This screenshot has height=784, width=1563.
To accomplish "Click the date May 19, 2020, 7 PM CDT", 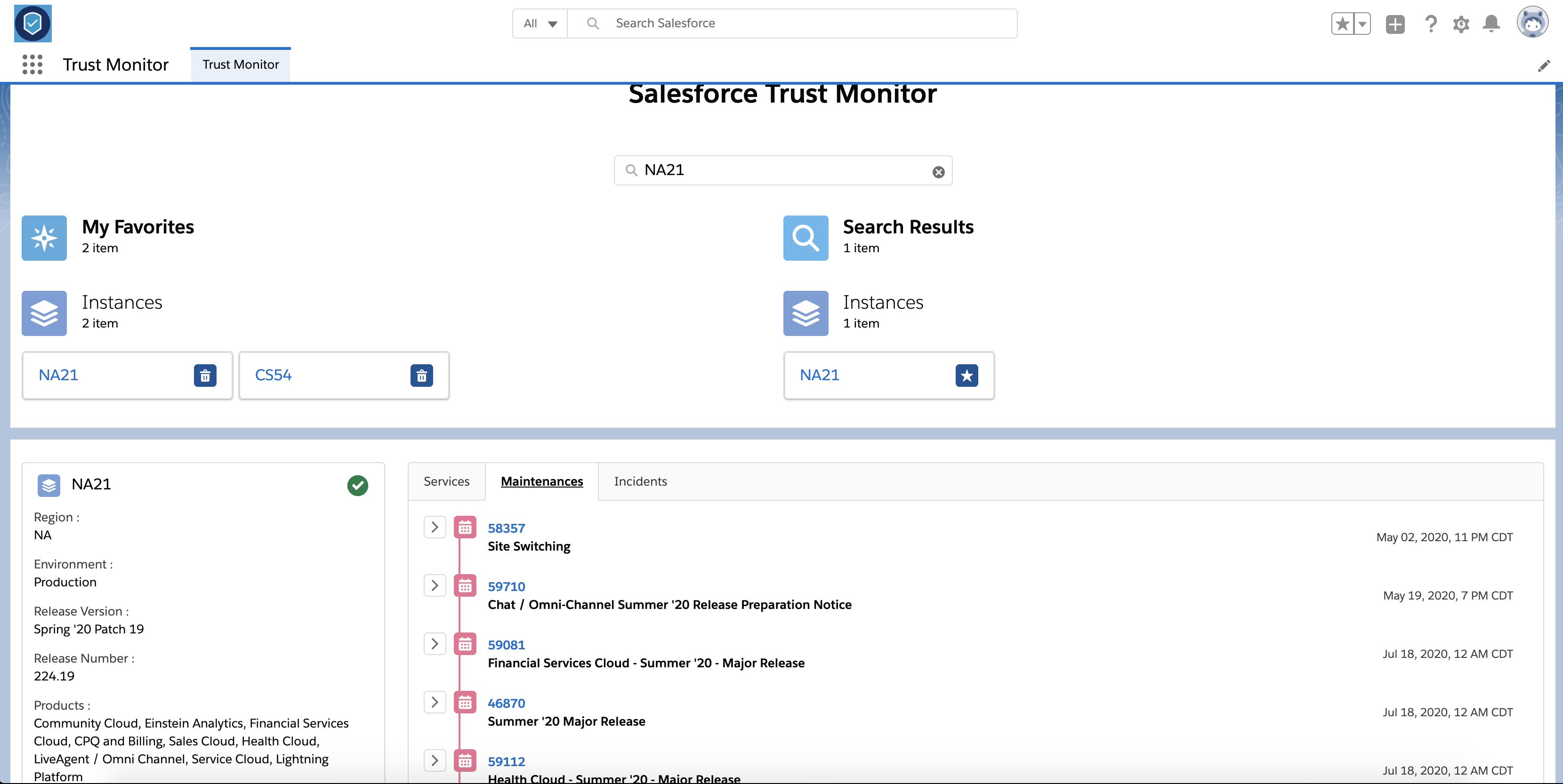I will tap(1448, 595).
